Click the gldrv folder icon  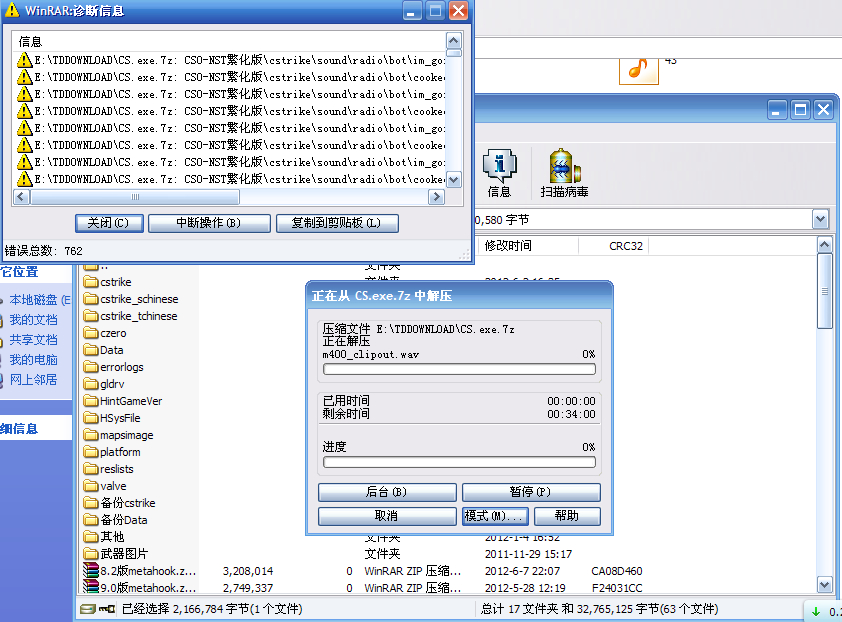pos(91,384)
